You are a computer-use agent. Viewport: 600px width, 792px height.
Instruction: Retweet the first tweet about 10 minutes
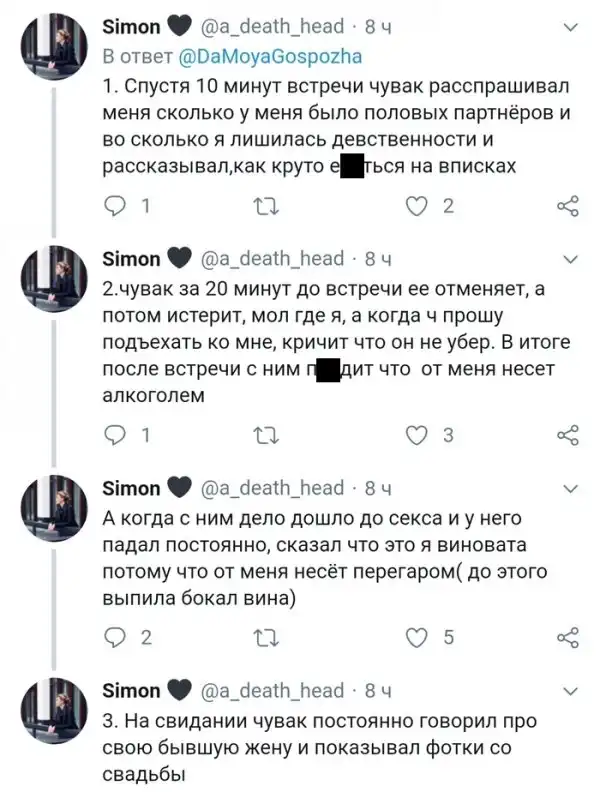tap(265, 207)
